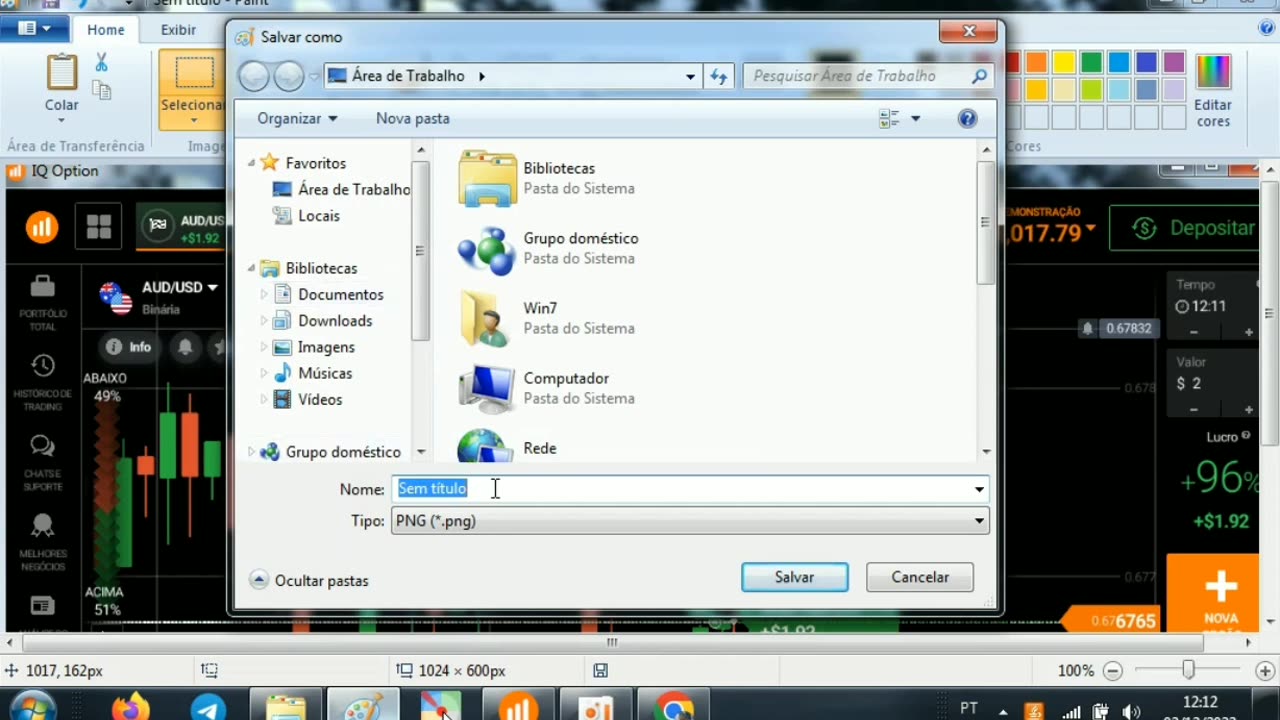Viewport: 1280px width, 720px height.
Task: Select the AUD/USD +$1.92 tab in IQ Option
Action: tap(183, 228)
